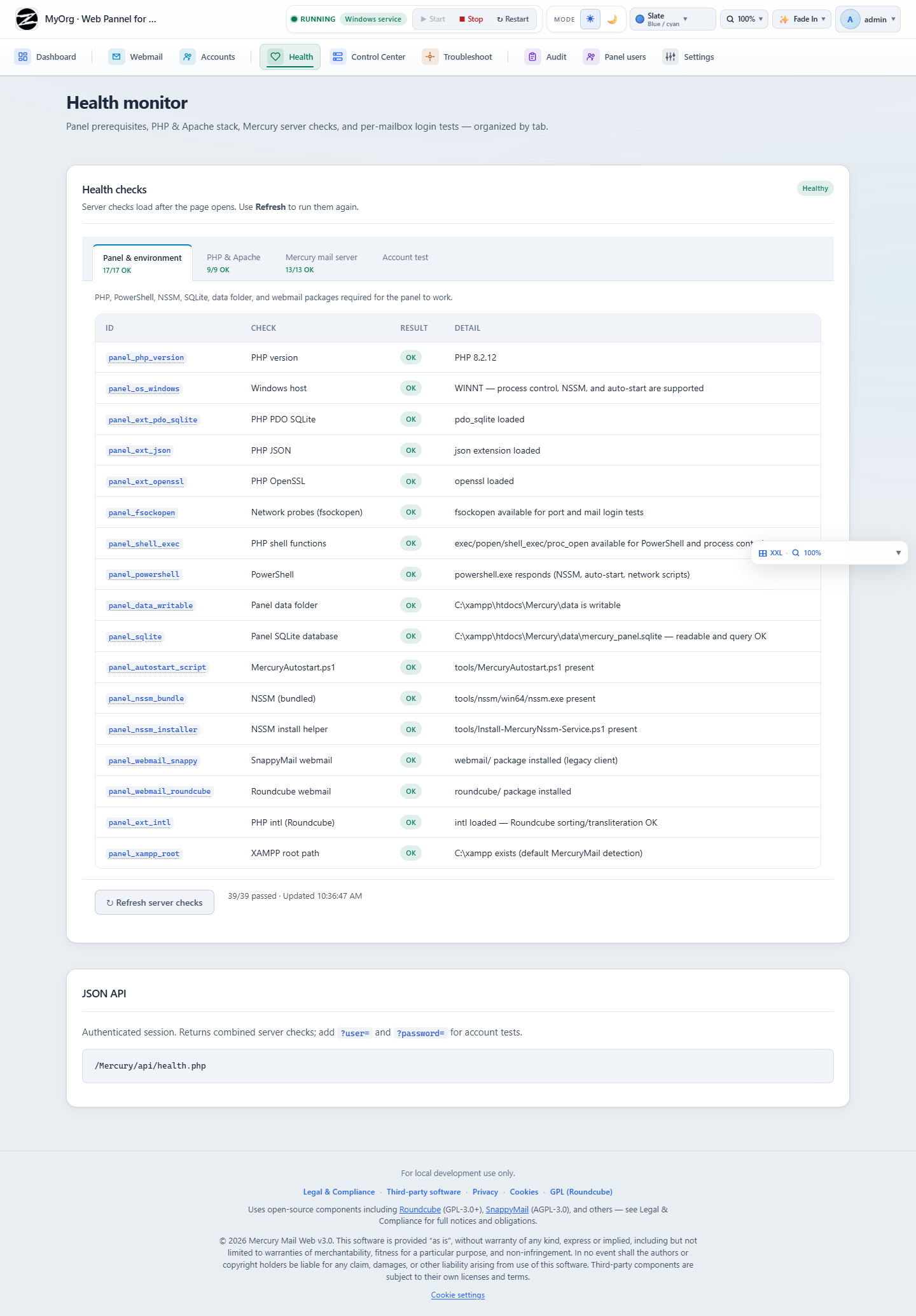Click the panel_os_windows ID
This screenshot has width=916, height=1316.
(x=144, y=389)
